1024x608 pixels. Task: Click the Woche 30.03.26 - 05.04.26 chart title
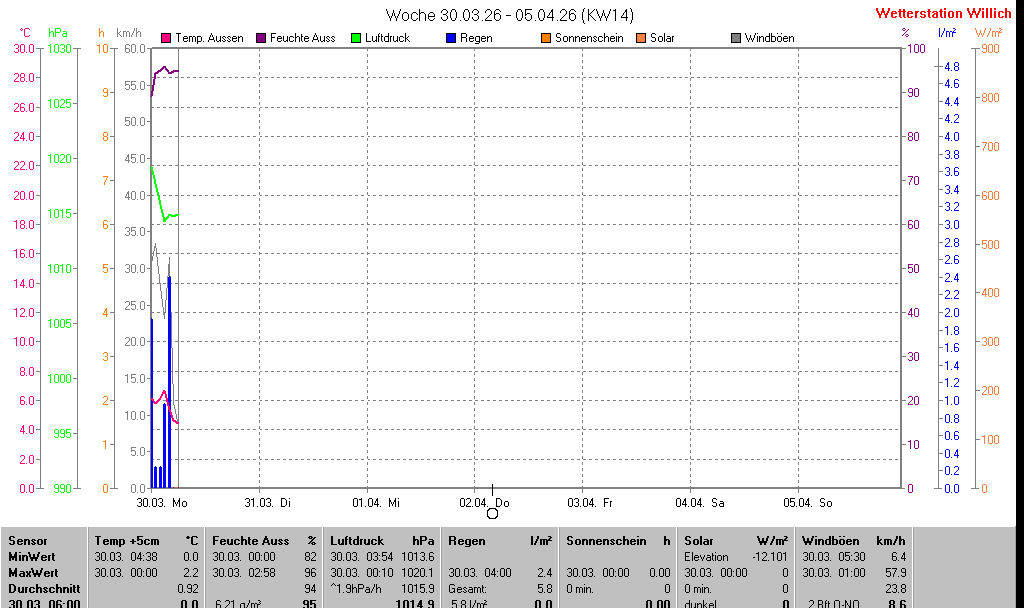point(510,15)
